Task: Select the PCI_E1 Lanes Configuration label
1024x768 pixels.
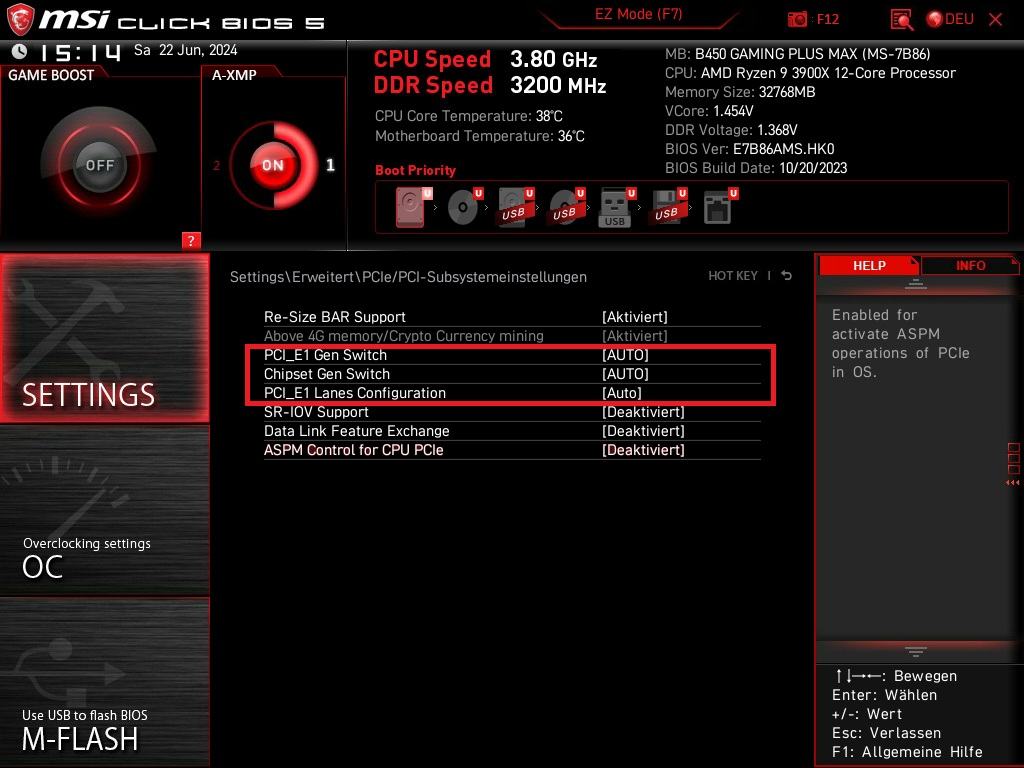Action: 355,392
